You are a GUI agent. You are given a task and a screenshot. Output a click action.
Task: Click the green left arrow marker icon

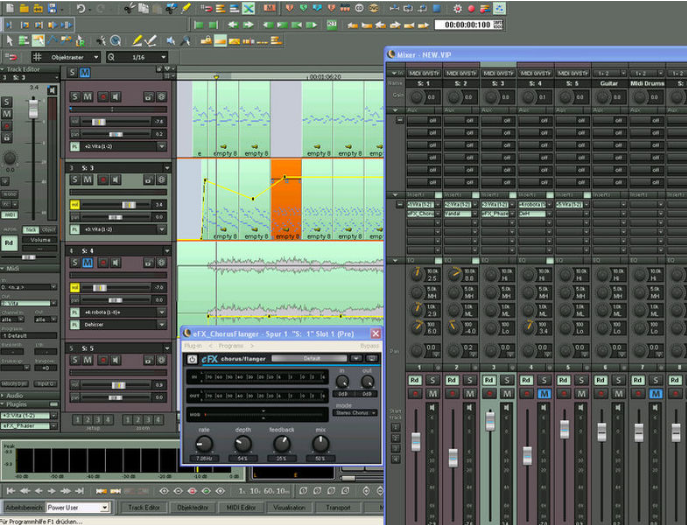pos(233,25)
